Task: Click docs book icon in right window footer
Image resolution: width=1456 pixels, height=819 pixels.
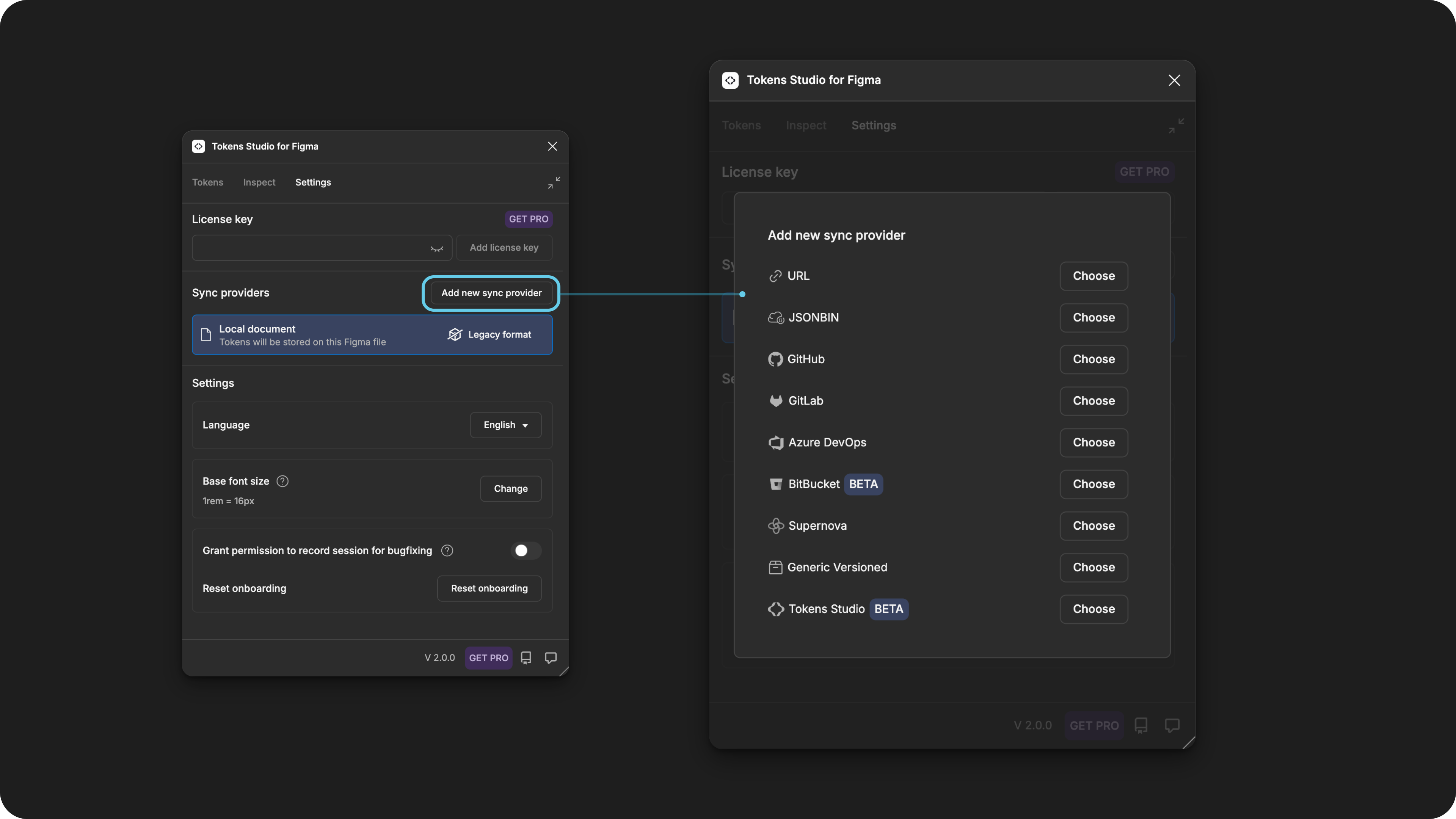Action: 1141,726
